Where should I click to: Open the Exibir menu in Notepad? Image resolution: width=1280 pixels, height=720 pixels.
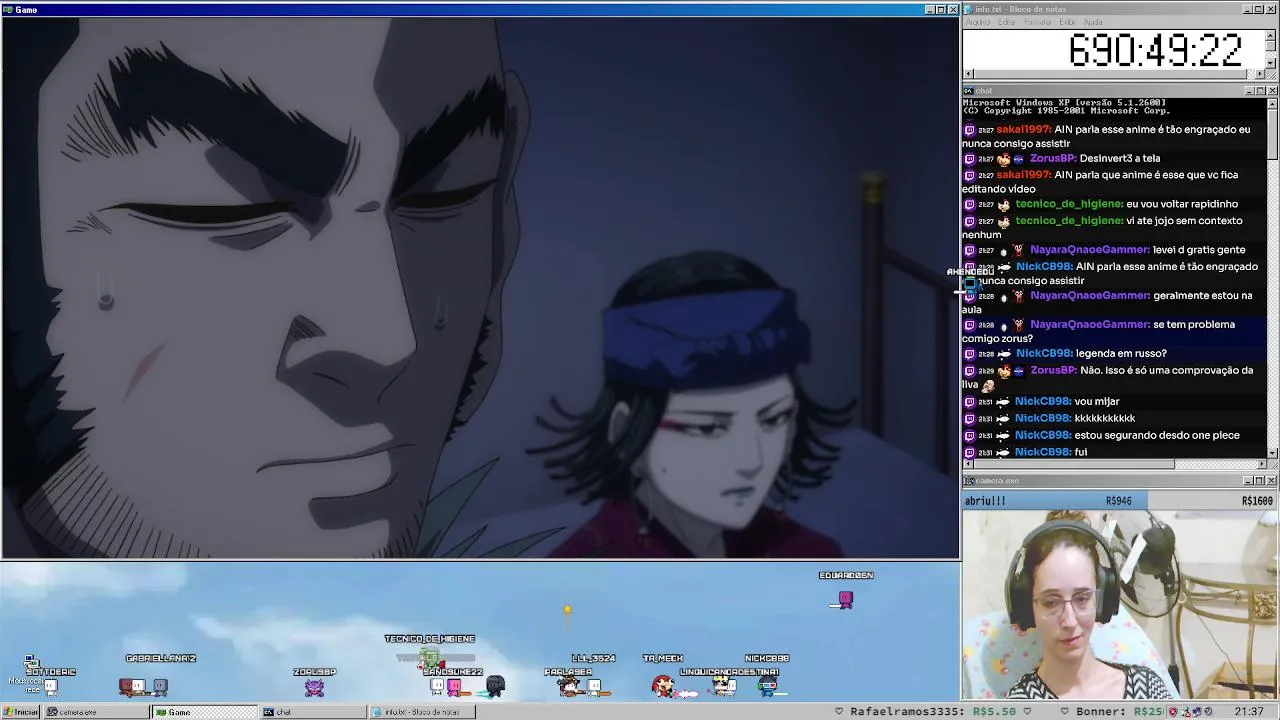pos(1068,22)
